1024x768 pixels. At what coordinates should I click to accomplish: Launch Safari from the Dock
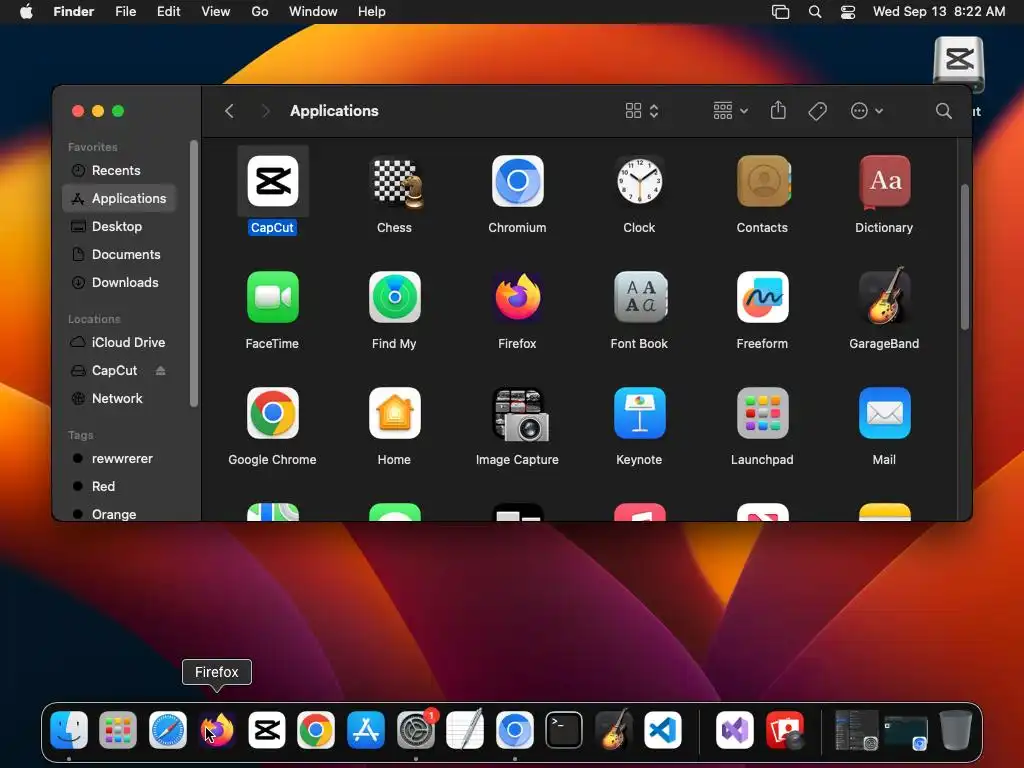(x=168, y=729)
